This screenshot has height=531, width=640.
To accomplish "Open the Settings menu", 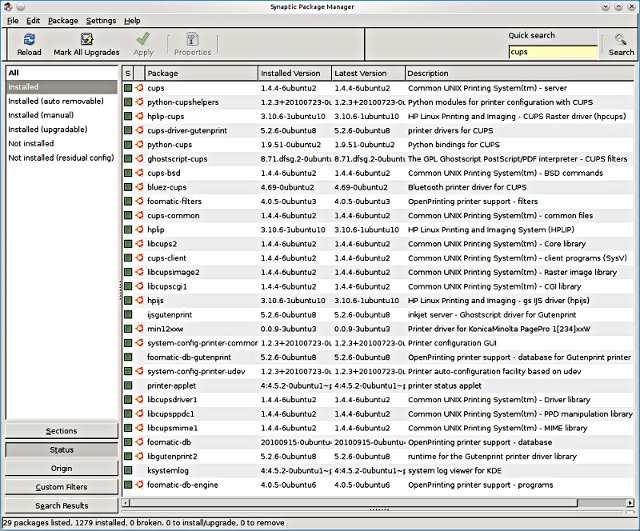I will 101,20.
